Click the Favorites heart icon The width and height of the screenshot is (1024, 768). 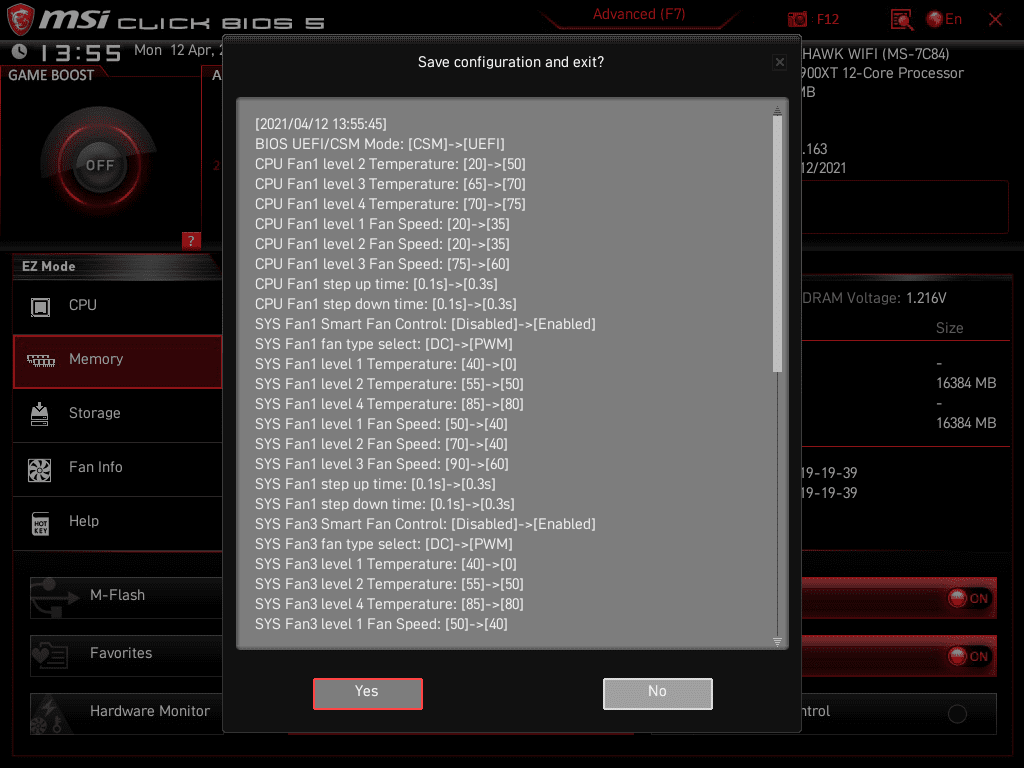(x=51, y=655)
